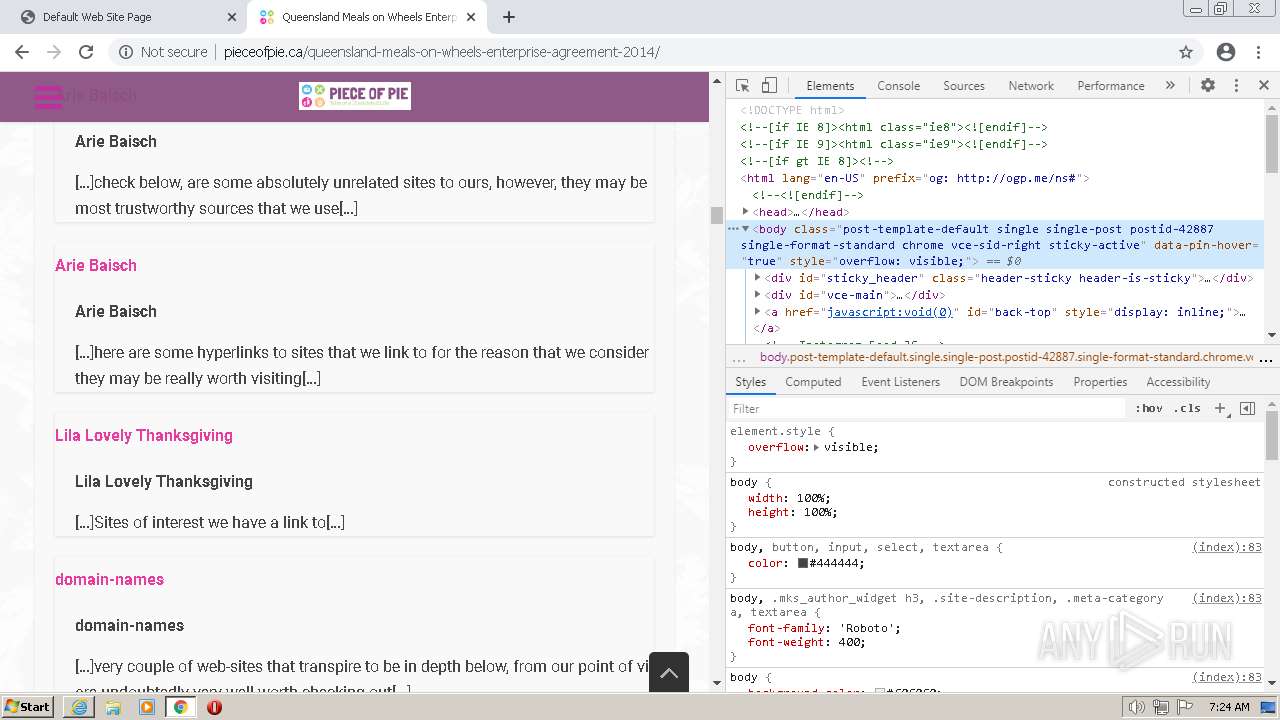Click the volume speaker tray icon
Screen dimensions: 1280x720
pos(1137,707)
